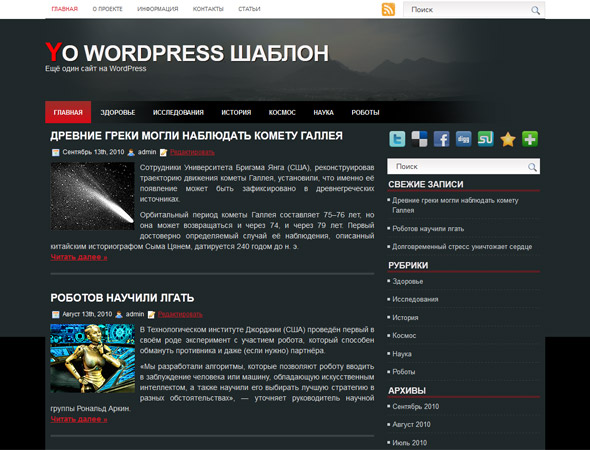Select the Наука navigation tab
Viewport: 590px width, 450px height.
(x=324, y=112)
